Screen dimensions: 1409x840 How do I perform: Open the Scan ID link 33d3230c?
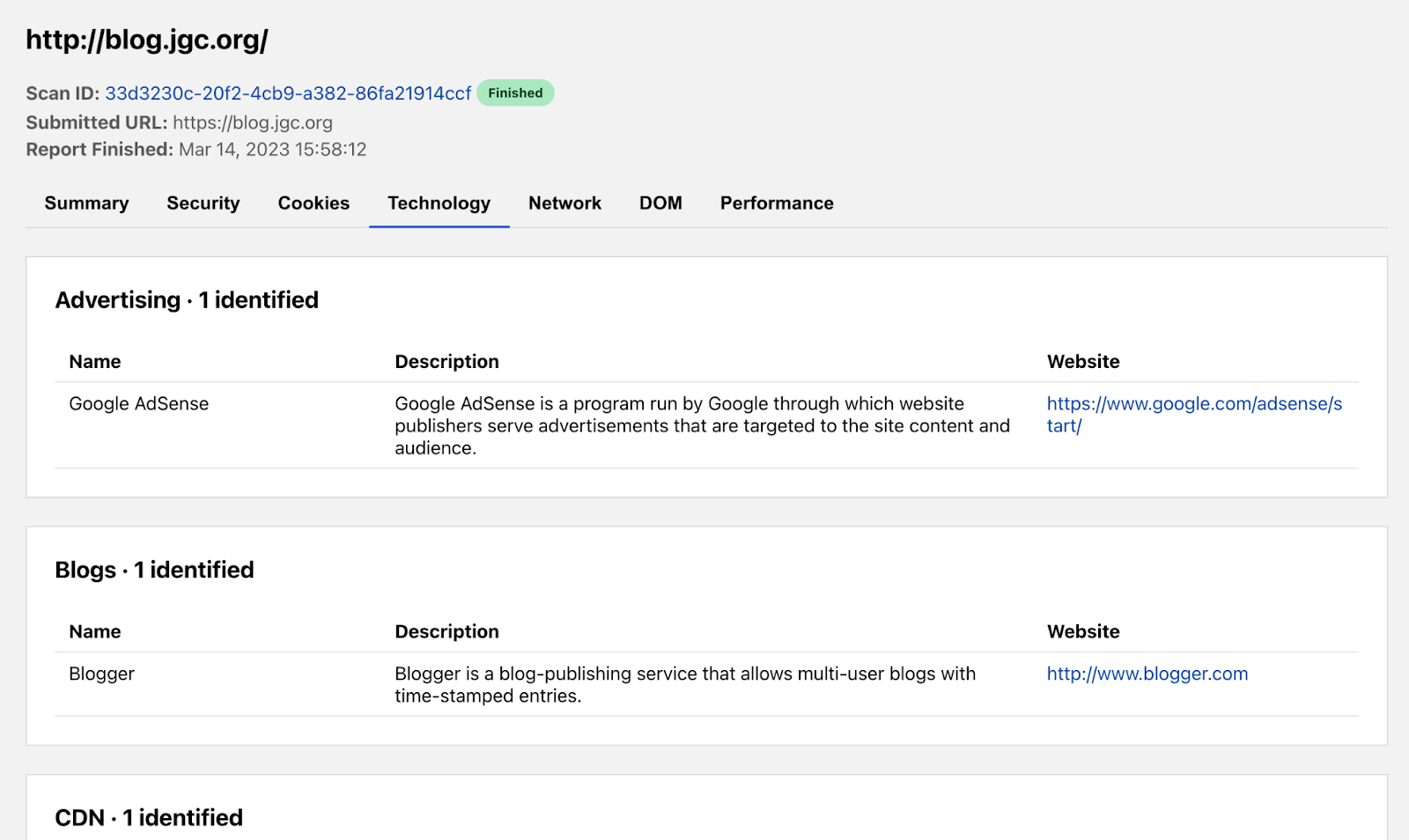pyautogui.click(x=288, y=93)
